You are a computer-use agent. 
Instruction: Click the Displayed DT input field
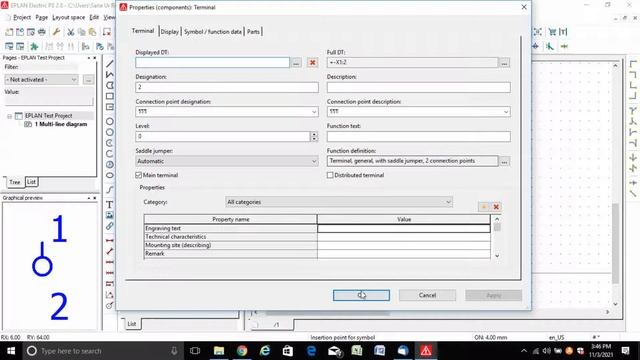(x=213, y=62)
